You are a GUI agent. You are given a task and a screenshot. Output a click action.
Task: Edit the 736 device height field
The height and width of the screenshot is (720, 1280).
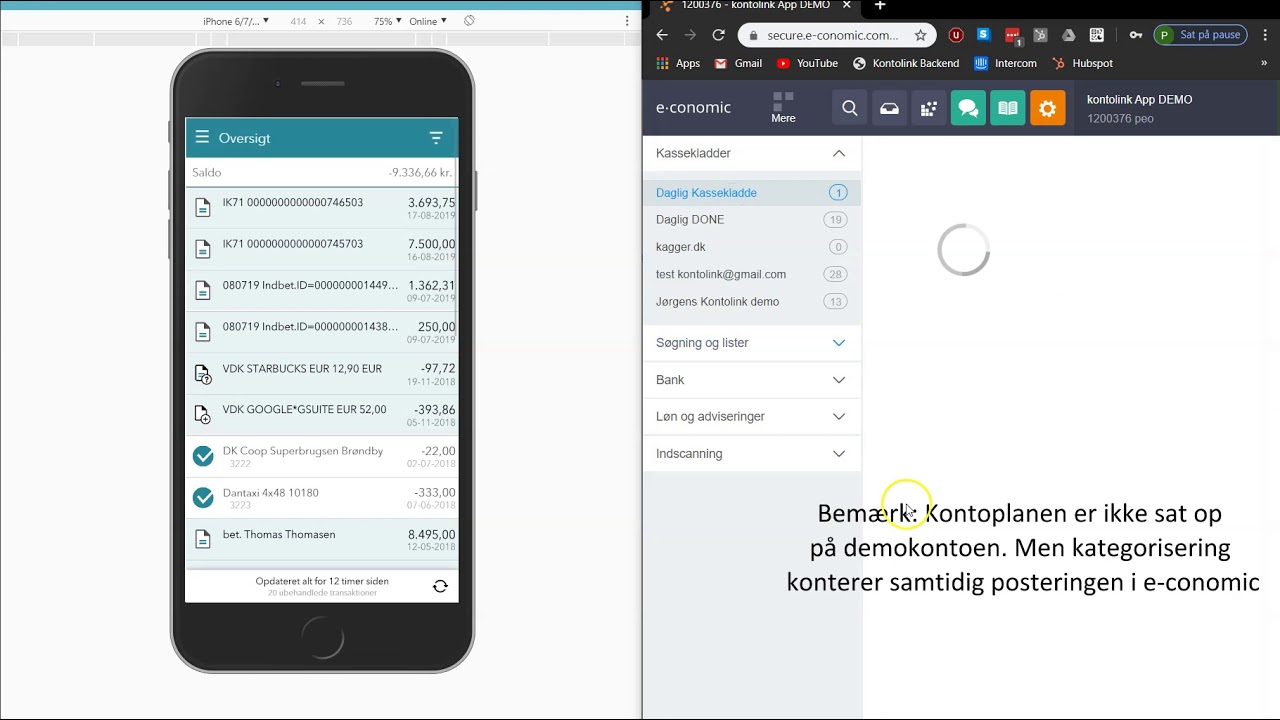(x=344, y=21)
